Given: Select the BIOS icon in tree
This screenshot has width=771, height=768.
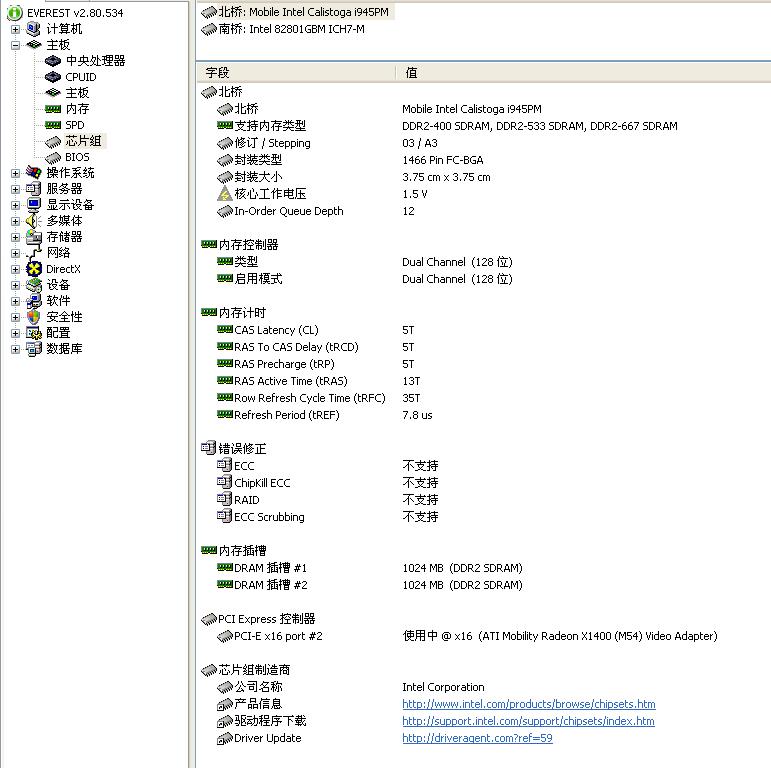Looking at the screenshot, I should pyautogui.click(x=53, y=157).
